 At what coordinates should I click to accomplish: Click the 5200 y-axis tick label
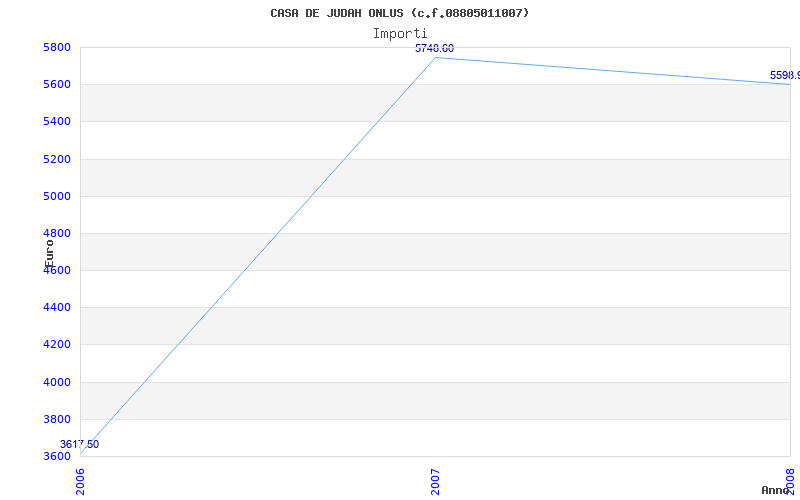click(x=55, y=159)
